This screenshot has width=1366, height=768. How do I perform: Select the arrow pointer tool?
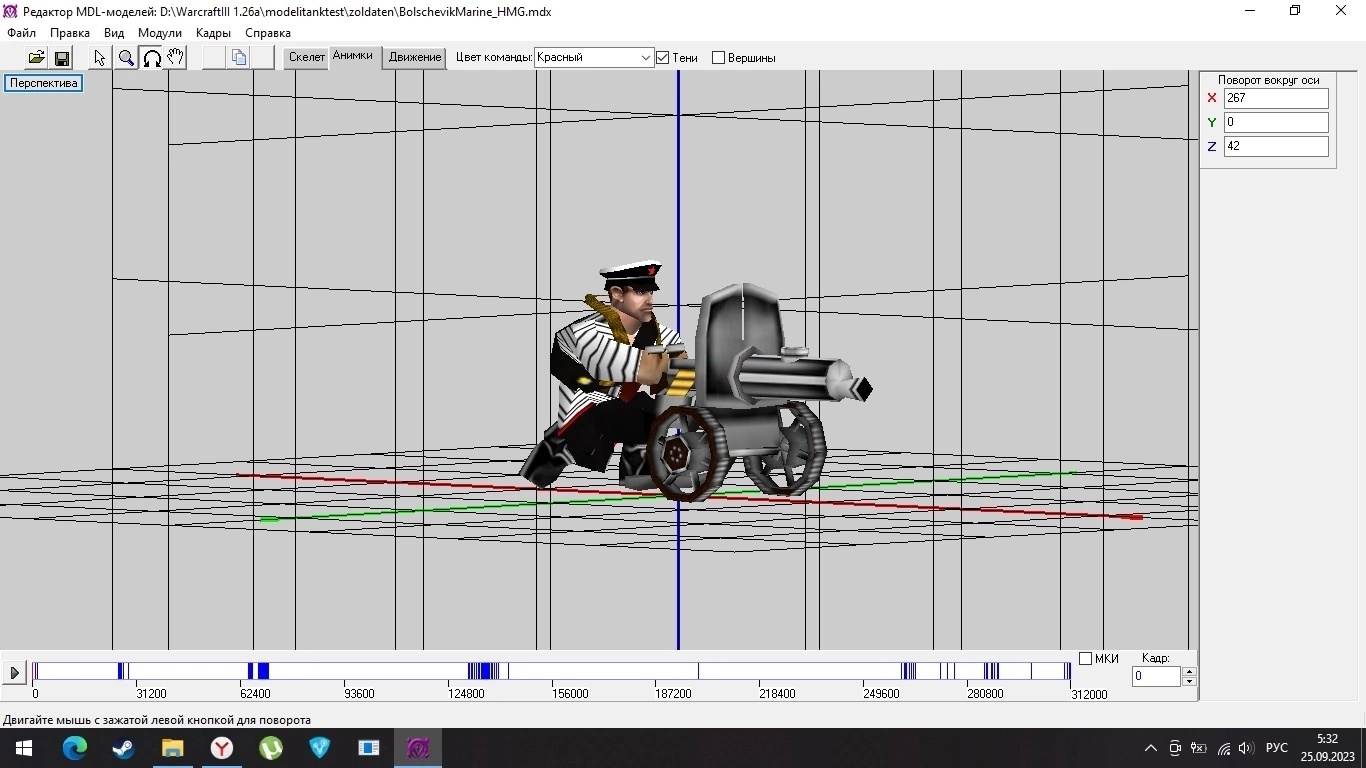[100, 57]
